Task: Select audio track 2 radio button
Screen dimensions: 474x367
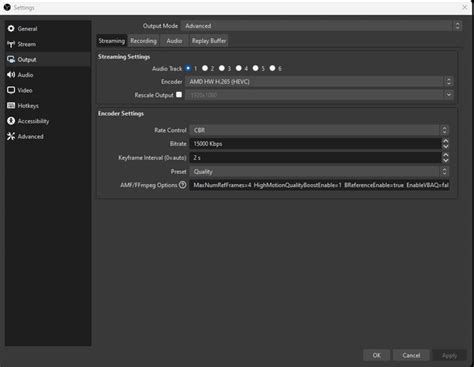Action: click(x=205, y=68)
